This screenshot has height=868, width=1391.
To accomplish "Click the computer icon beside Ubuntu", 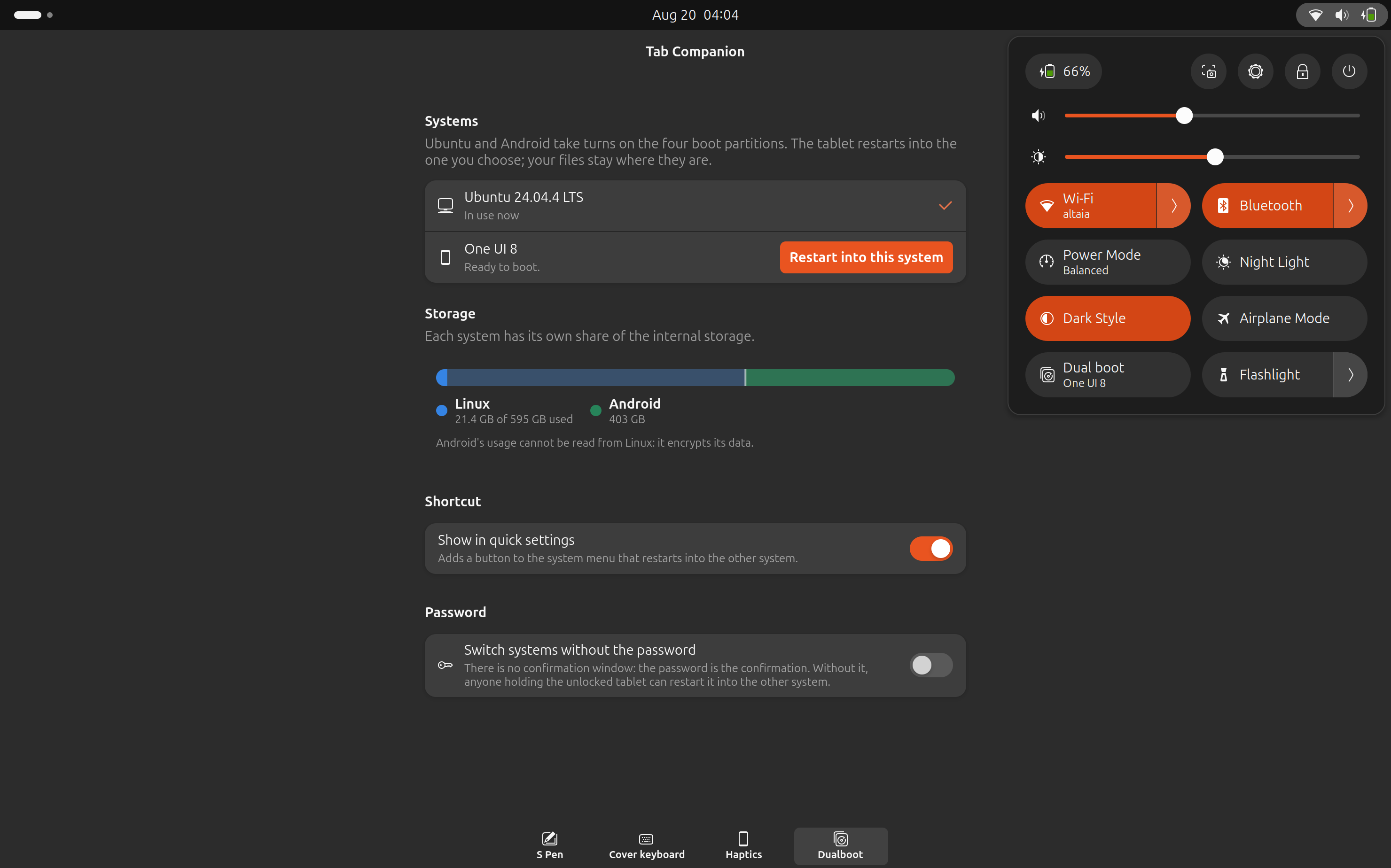I will (445, 206).
